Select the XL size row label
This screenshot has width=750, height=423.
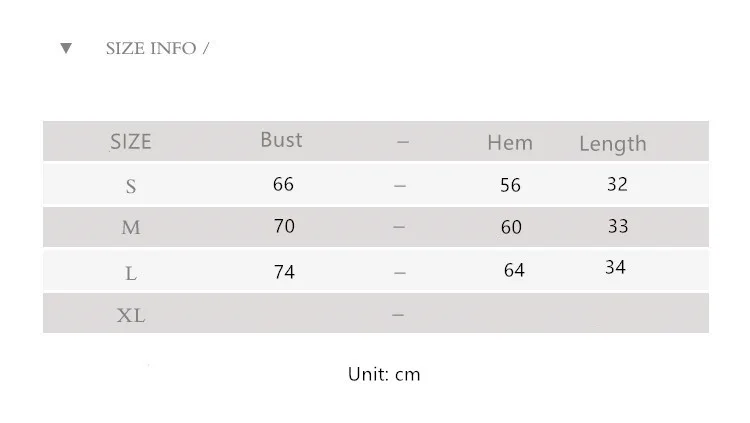(131, 316)
